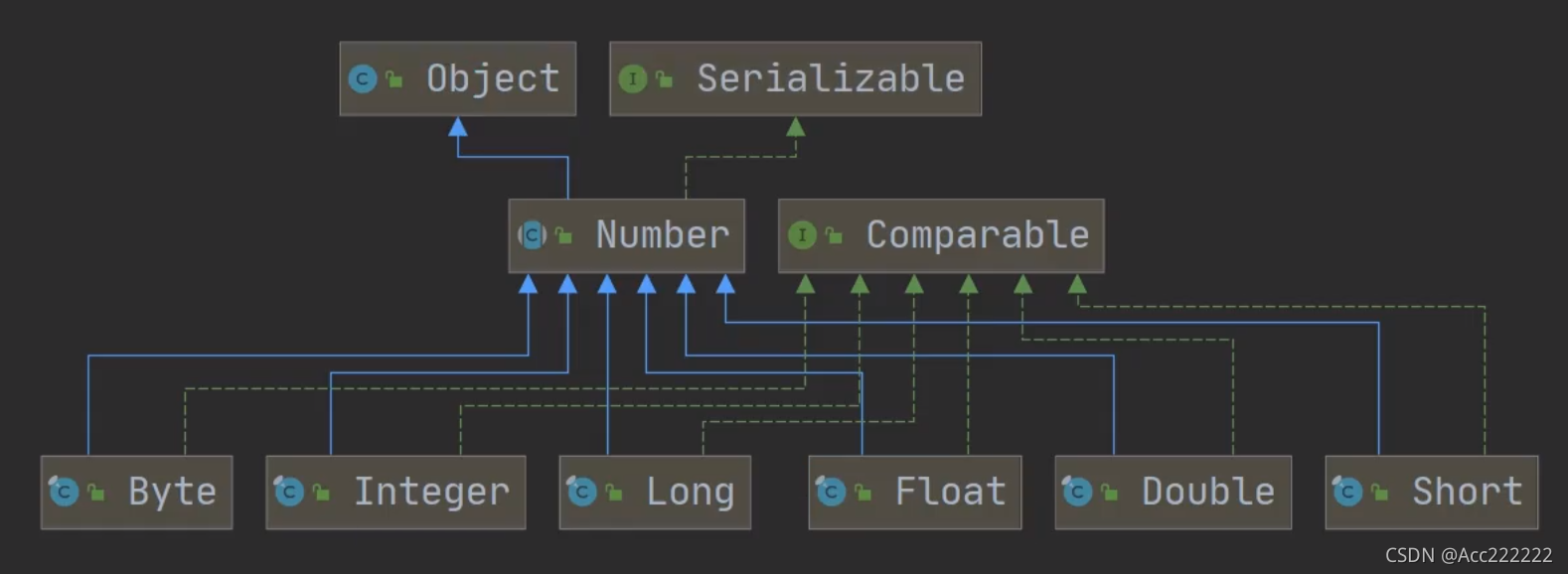Screen dimensions: 1568x574
Task: Click the Comparable label text
Action: pyautogui.click(x=978, y=236)
